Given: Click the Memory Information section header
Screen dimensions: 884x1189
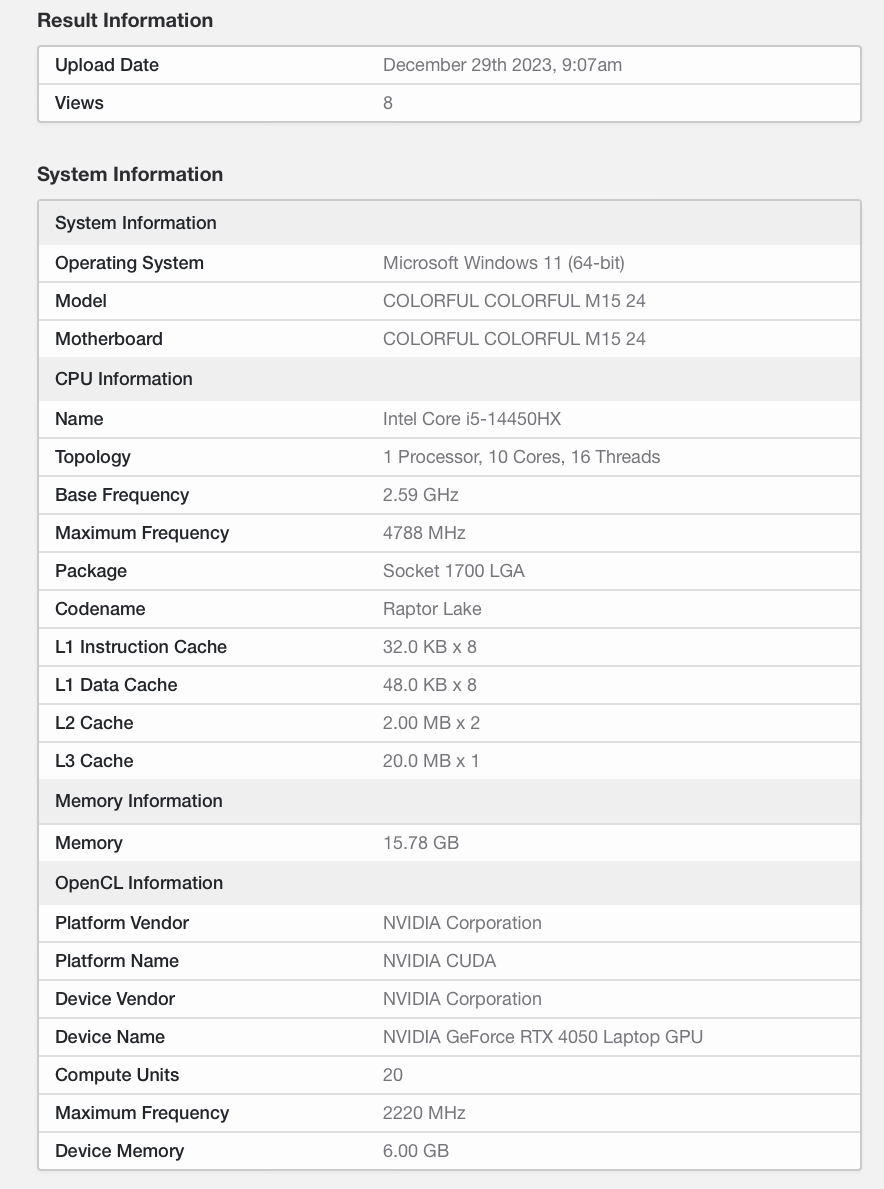Looking at the screenshot, I should point(139,801).
